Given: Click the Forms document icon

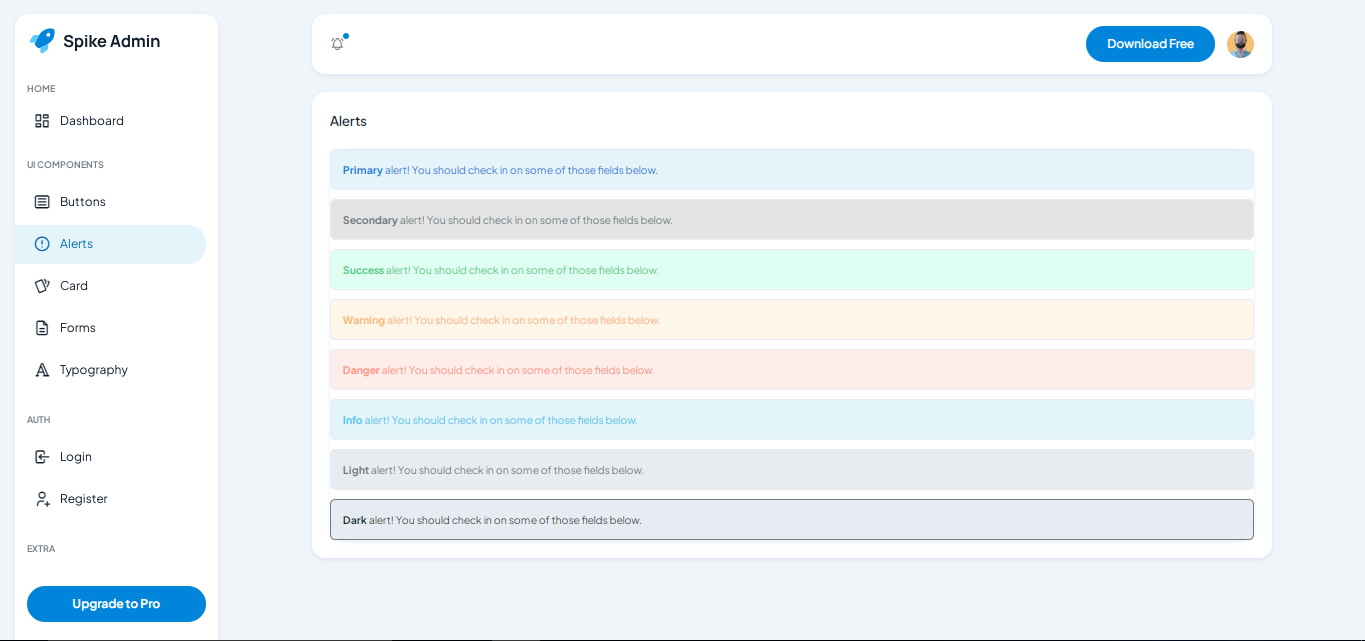Looking at the screenshot, I should [x=42, y=328].
